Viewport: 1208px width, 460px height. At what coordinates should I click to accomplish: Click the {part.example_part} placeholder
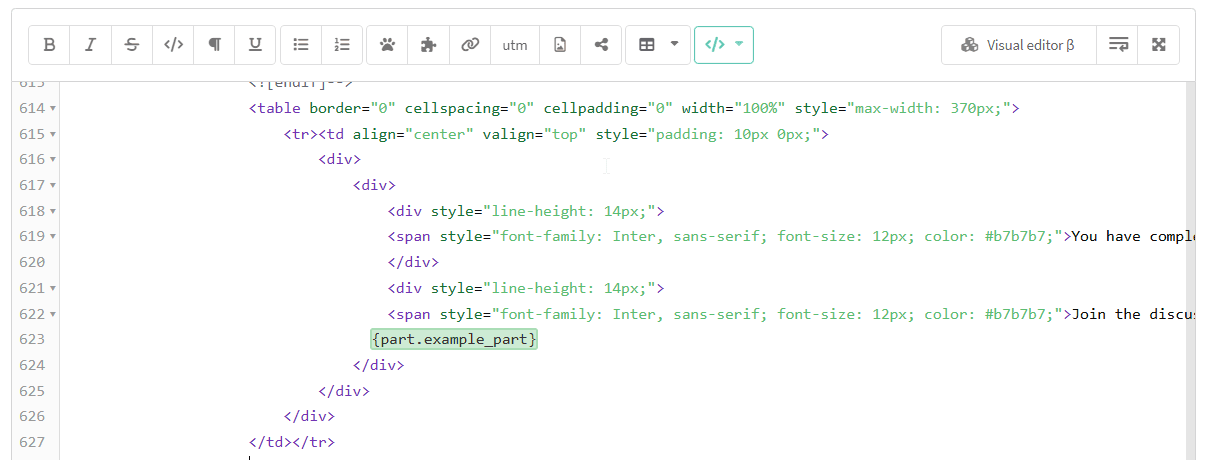pyautogui.click(x=454, y=340)
